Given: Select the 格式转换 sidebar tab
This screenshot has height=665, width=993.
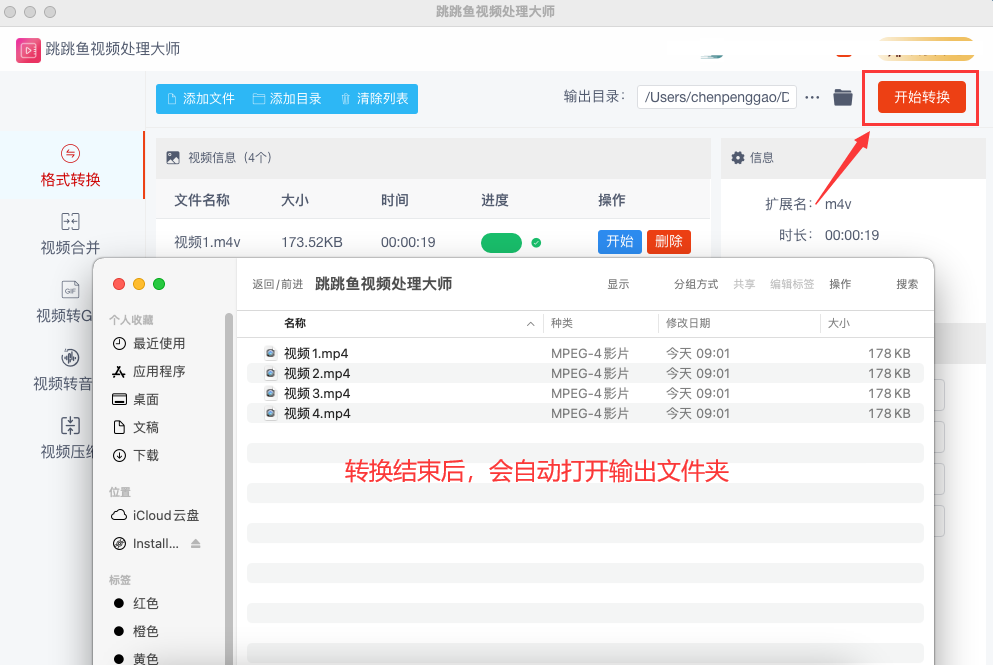Looking at the screenshot, I should [x=70, y=166].
